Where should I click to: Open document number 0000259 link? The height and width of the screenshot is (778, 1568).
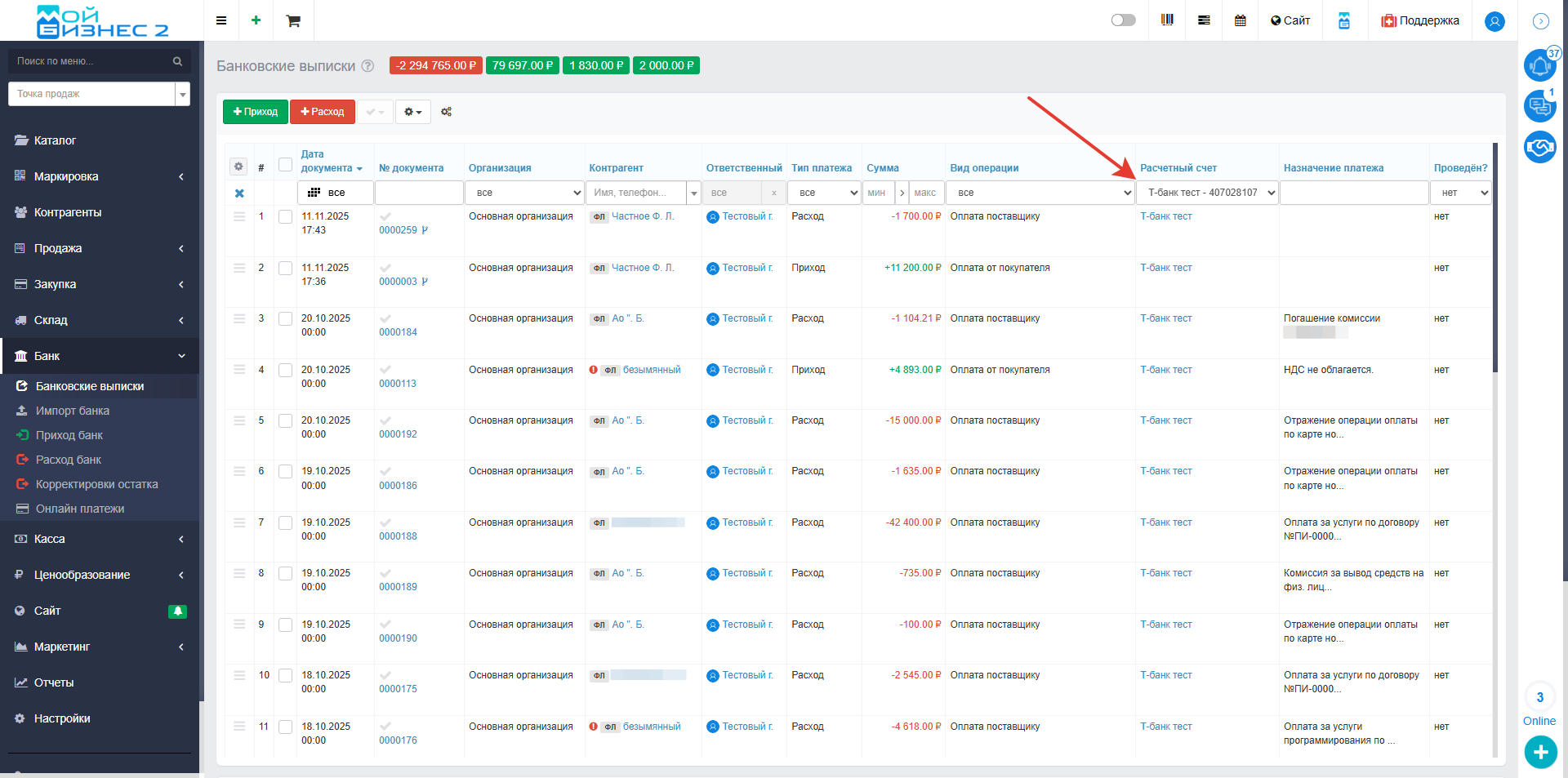click(x=398, y=230)
